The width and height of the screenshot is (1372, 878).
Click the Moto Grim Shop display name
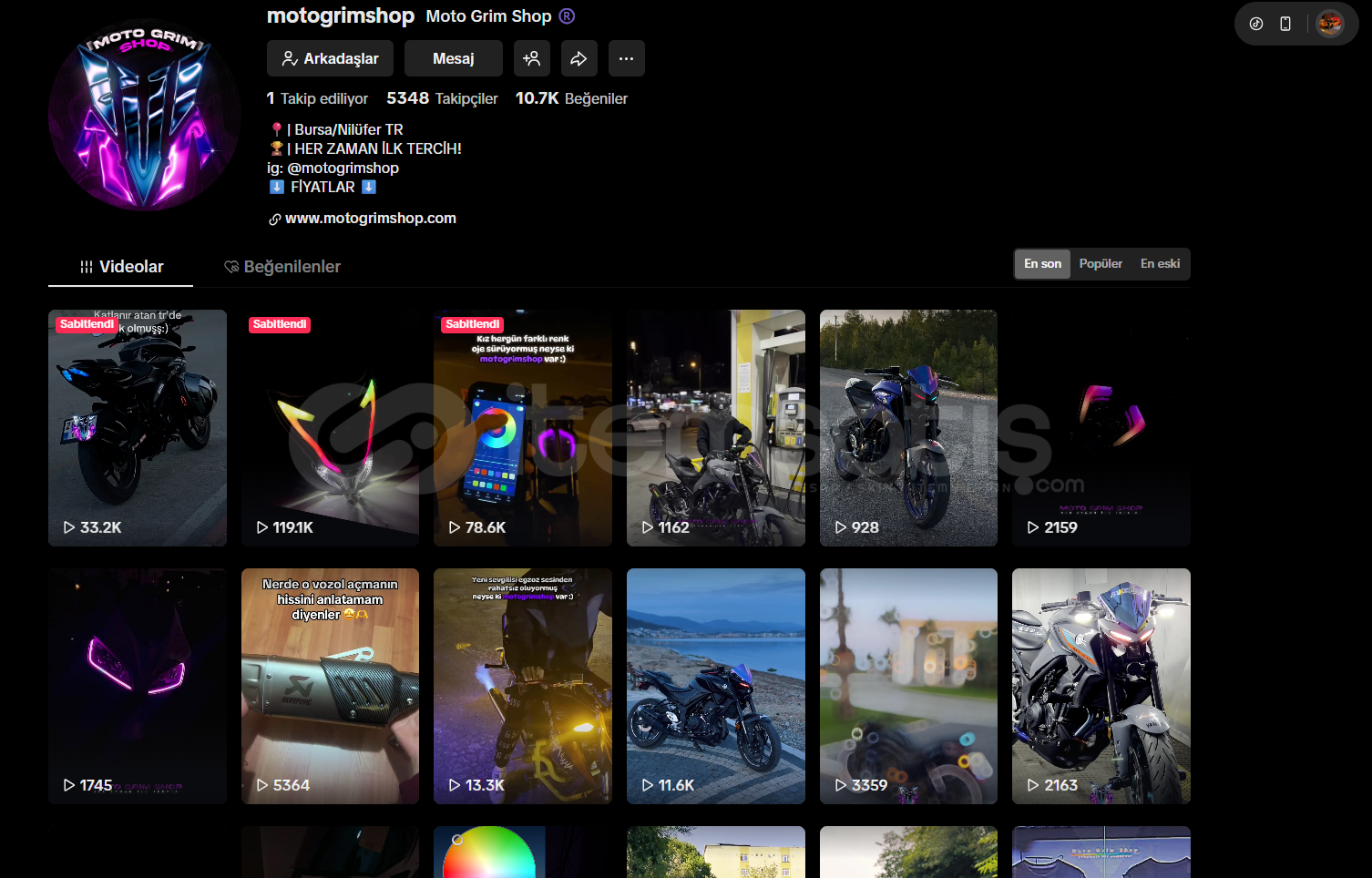click(488, 16)
